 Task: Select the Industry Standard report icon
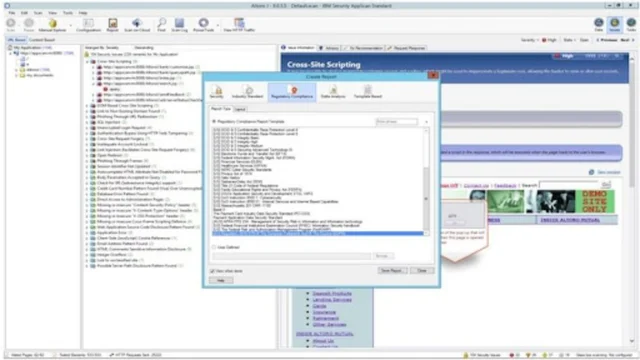247,92
